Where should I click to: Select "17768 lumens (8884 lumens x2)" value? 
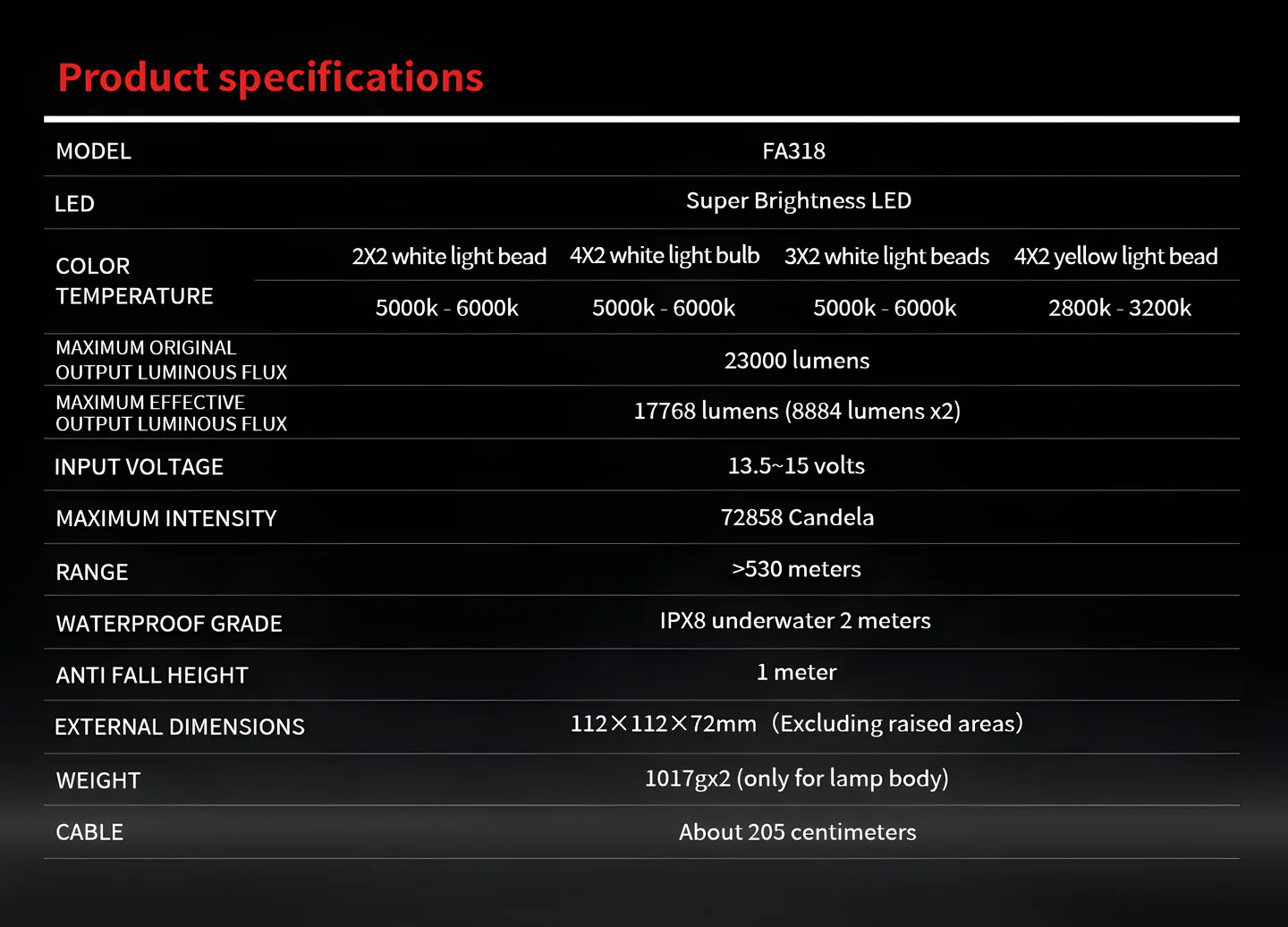coord(796,412)
